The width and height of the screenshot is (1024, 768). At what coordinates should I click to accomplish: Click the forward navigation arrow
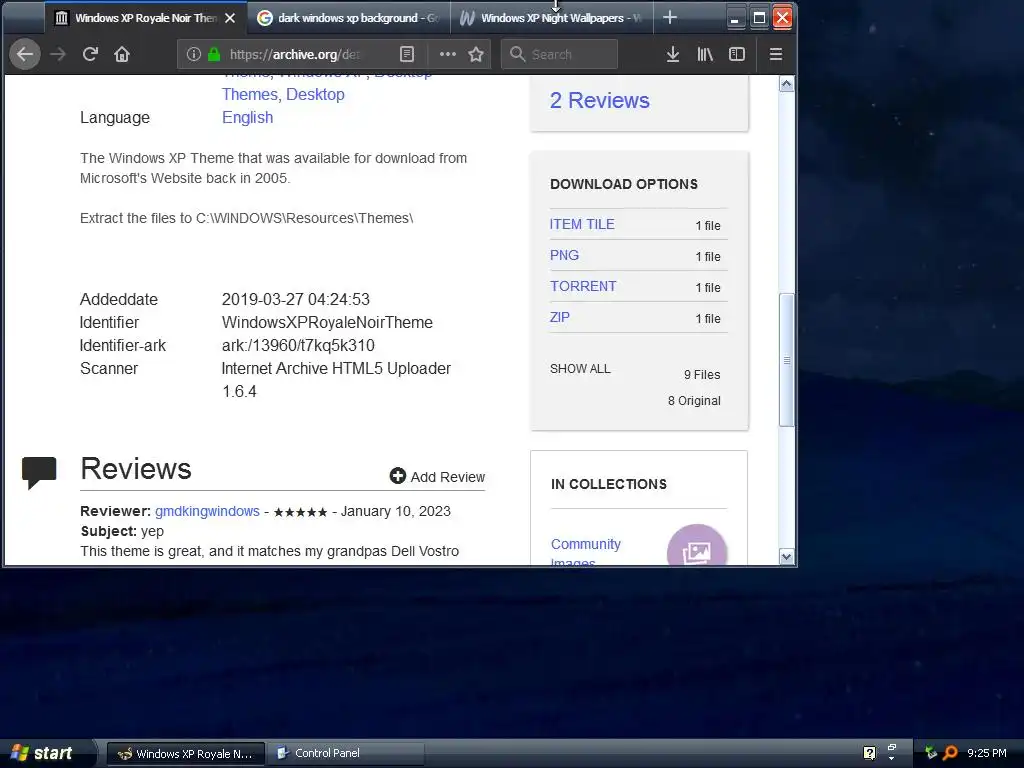coord(58,54)
